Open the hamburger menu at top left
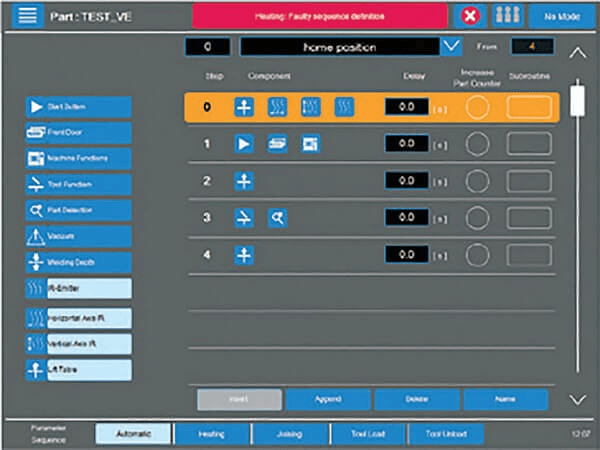Image resolution: width=600 pixels, height=450 pixels. click(x=28, y=16)
